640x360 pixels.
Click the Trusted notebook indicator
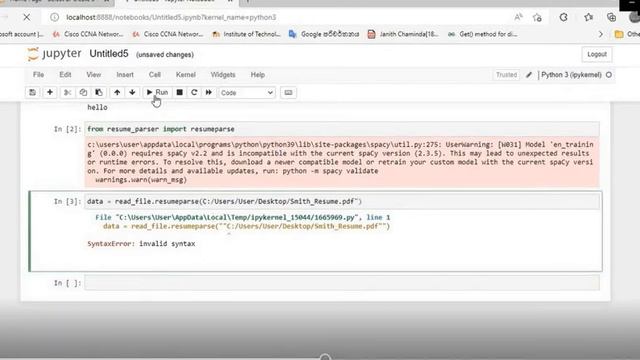point(506,75)
